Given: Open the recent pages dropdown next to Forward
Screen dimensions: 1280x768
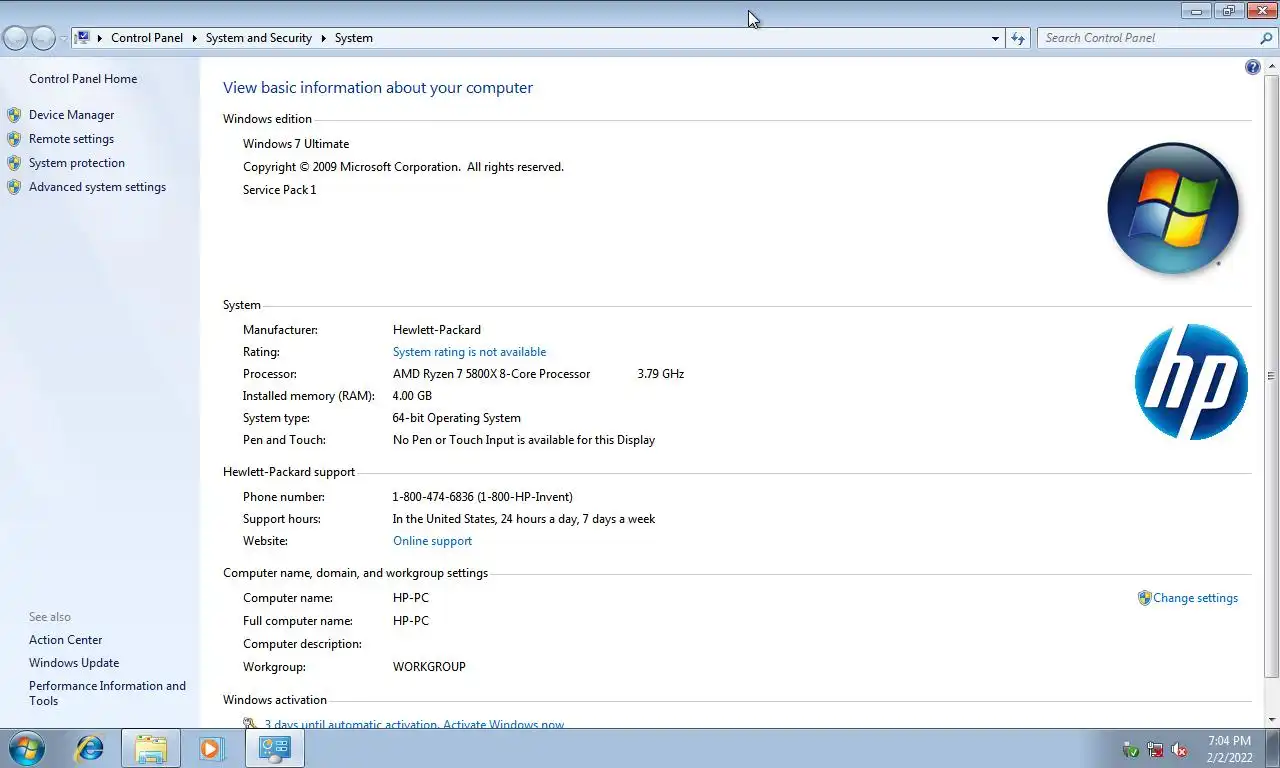Looking at the screenshot, I should [63, 38].
